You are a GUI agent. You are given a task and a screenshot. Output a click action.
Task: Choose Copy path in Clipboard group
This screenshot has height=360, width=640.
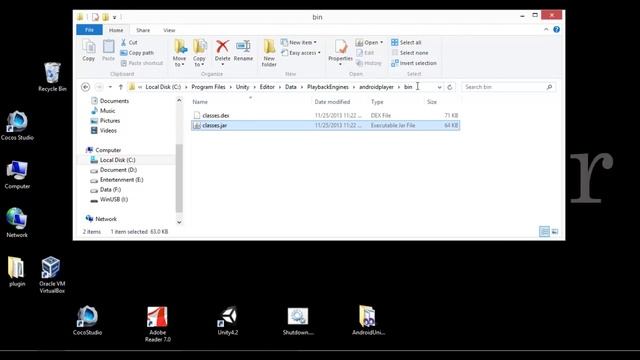click(137, 53)
